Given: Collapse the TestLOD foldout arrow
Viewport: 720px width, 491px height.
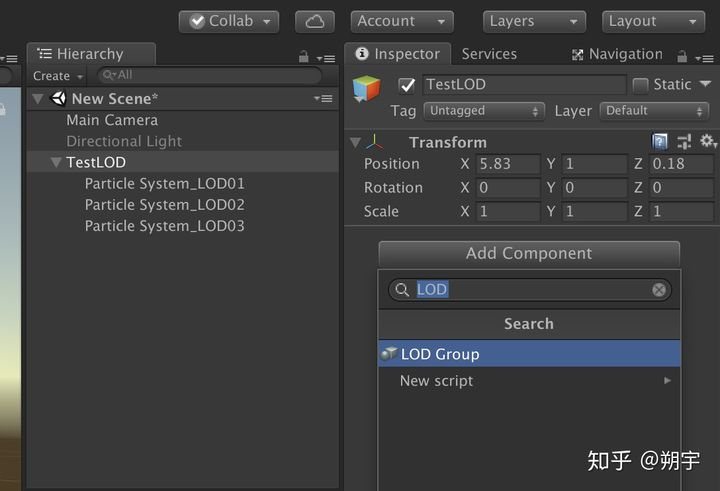Looking at the screenshot, I should 56,162.
